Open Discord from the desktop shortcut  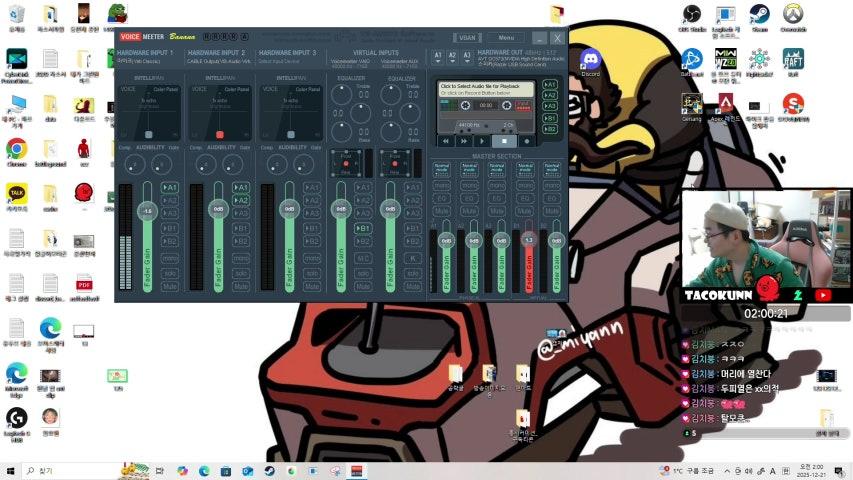point(590,62)
